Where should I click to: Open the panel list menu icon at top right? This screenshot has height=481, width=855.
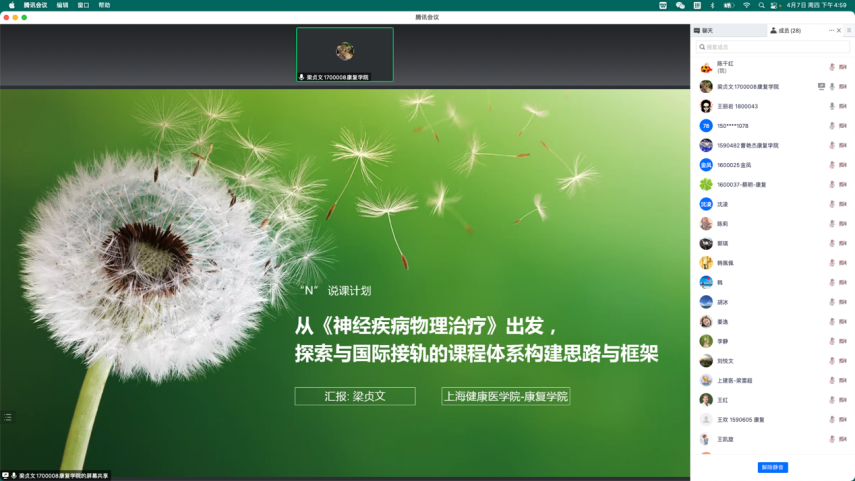click(849, 31)
